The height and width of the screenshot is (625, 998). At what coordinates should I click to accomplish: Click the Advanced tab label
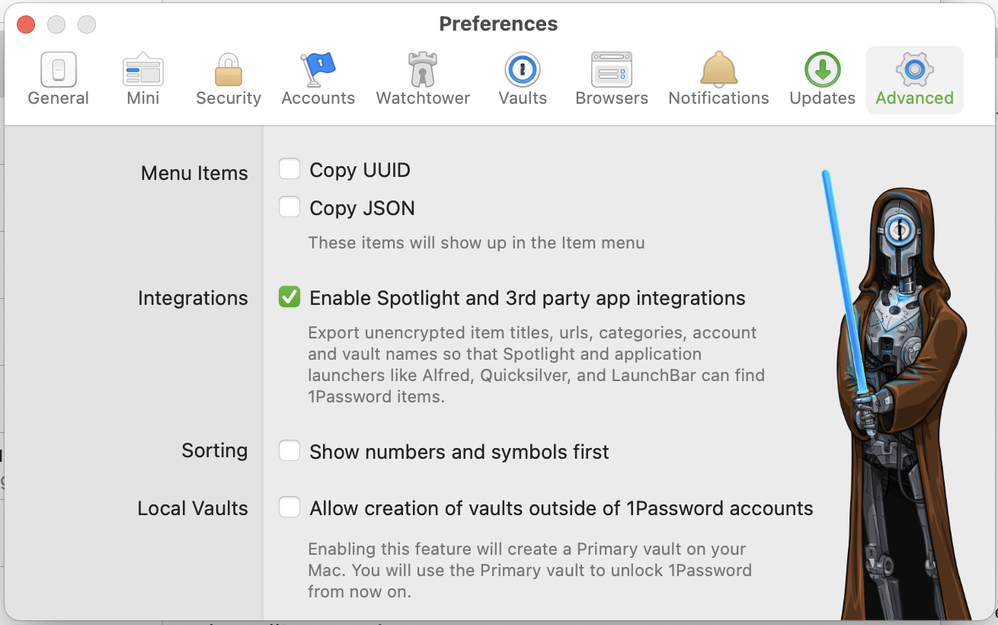[914, 98]
